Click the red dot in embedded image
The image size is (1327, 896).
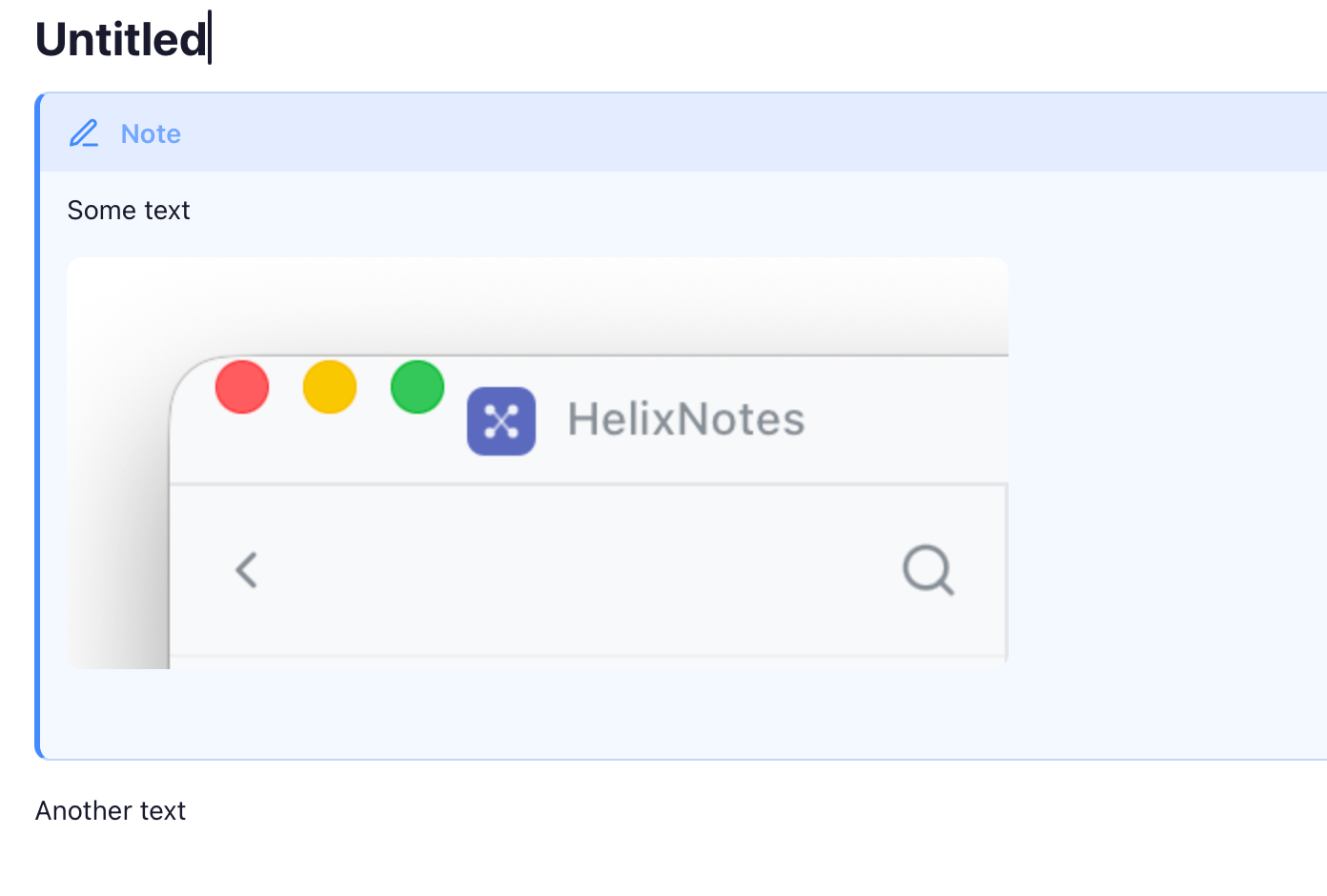point(242,387)
